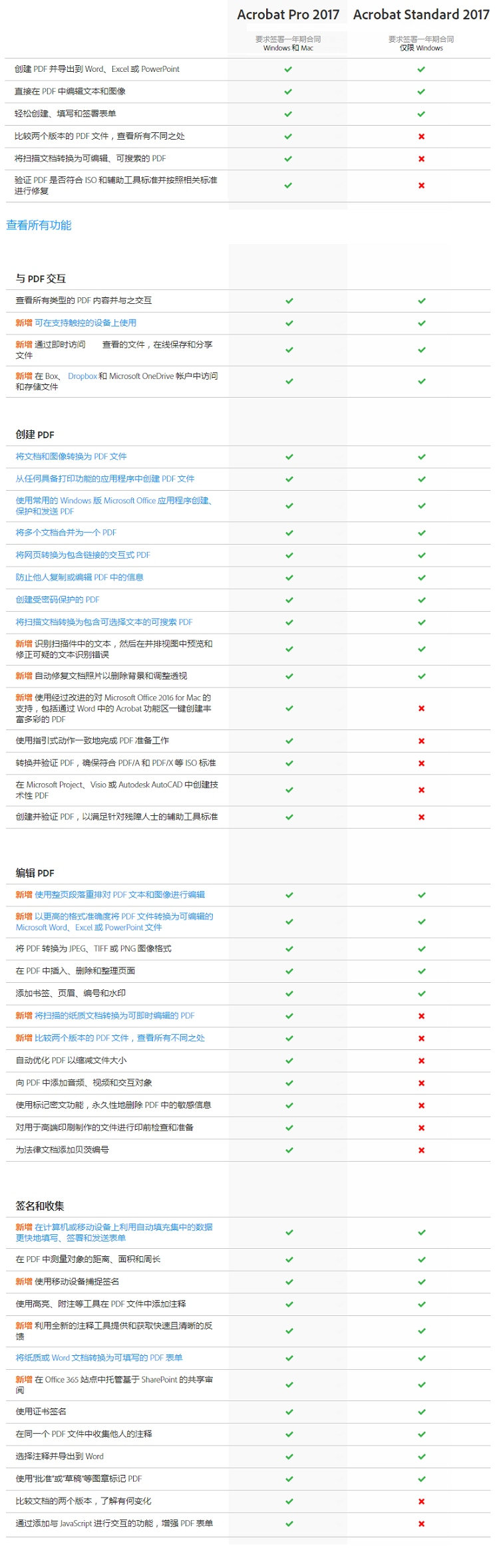Open the 查看所有功能 link
Image resolution: width=499 pixels, height=1568 pixels.
pyautogui.click(x=39, y=225)
